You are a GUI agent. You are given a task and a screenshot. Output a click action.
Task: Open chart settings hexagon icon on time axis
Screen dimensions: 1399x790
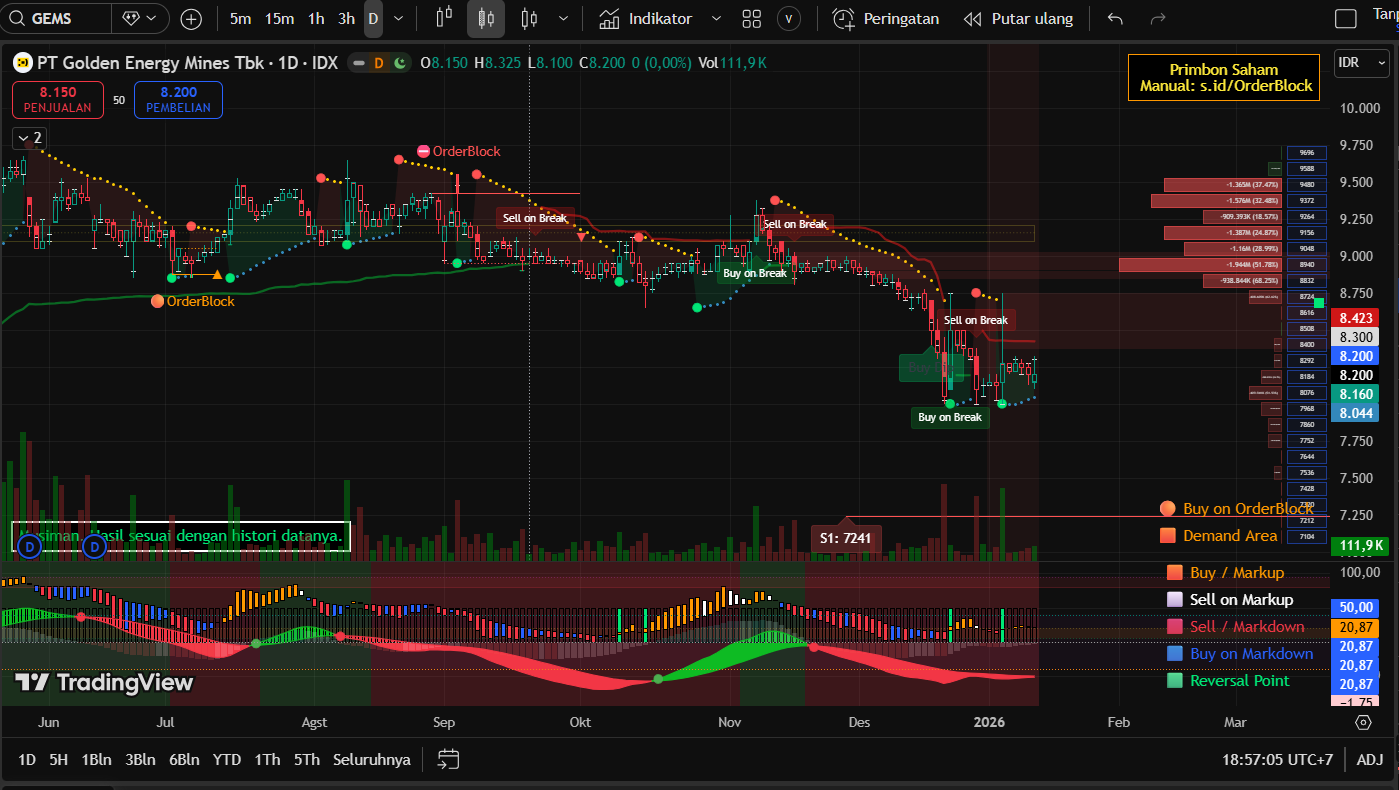tap(1363, 722)
